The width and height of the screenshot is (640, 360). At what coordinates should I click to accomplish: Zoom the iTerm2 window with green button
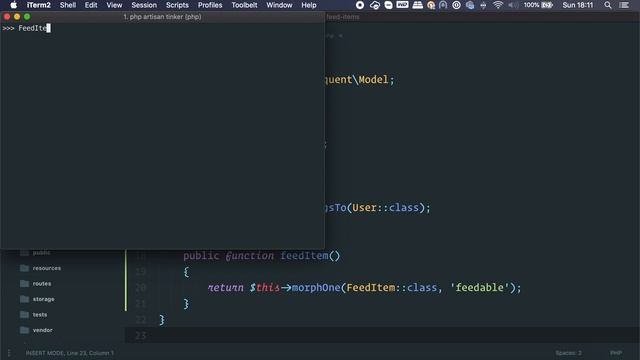click(27, 17)
